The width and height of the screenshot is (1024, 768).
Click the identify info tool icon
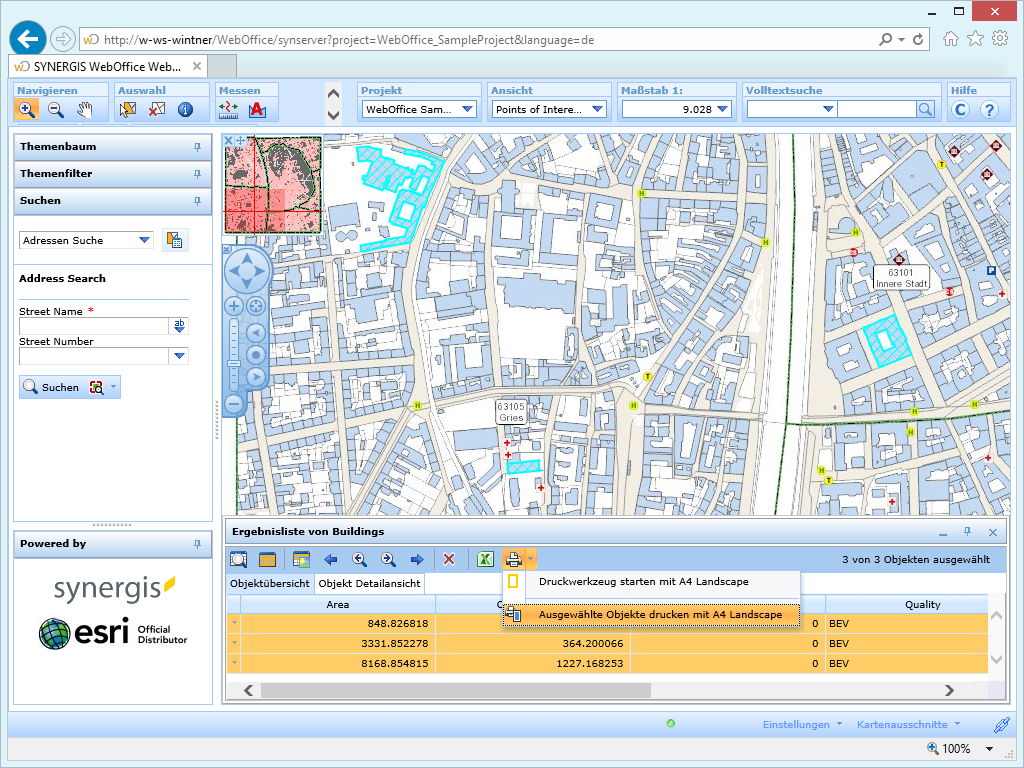185,110
